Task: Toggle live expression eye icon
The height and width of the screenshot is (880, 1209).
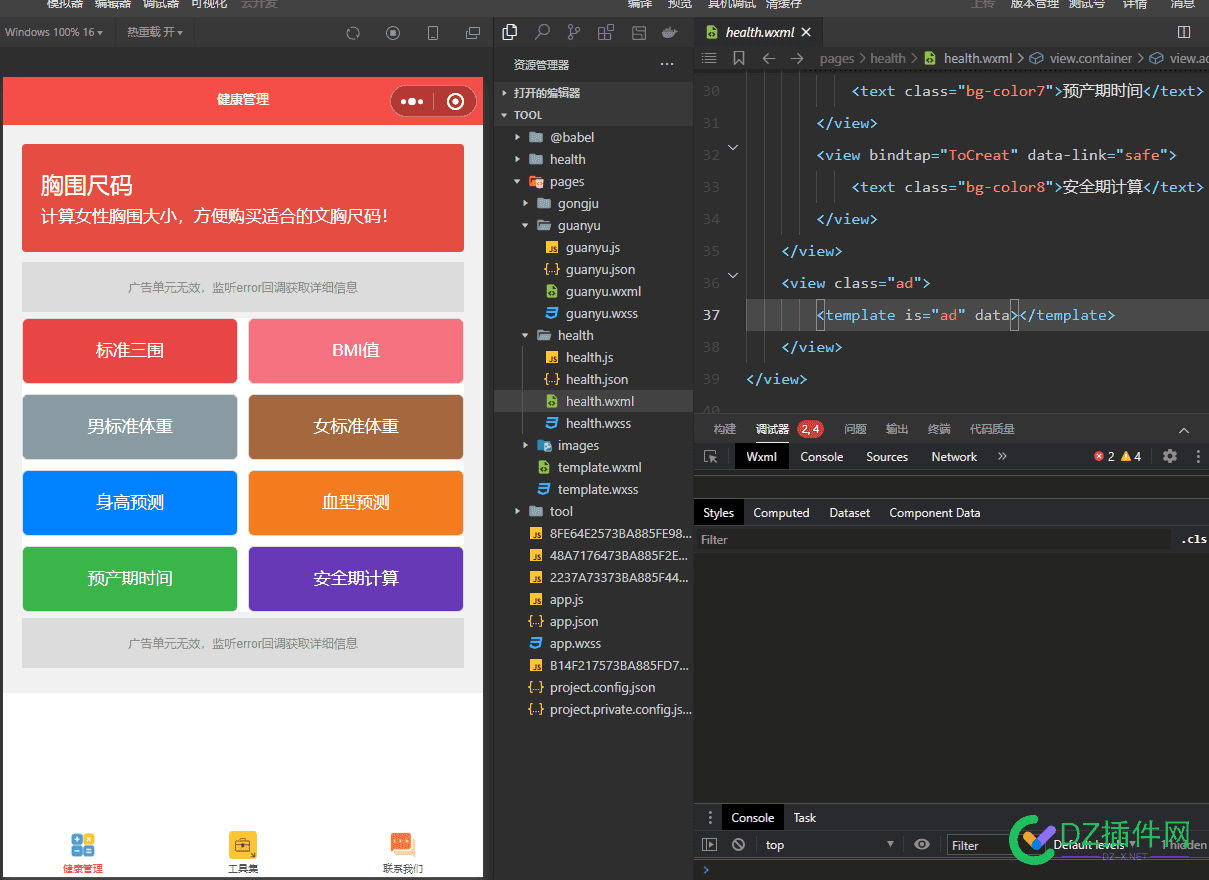Action: [922, 845]
